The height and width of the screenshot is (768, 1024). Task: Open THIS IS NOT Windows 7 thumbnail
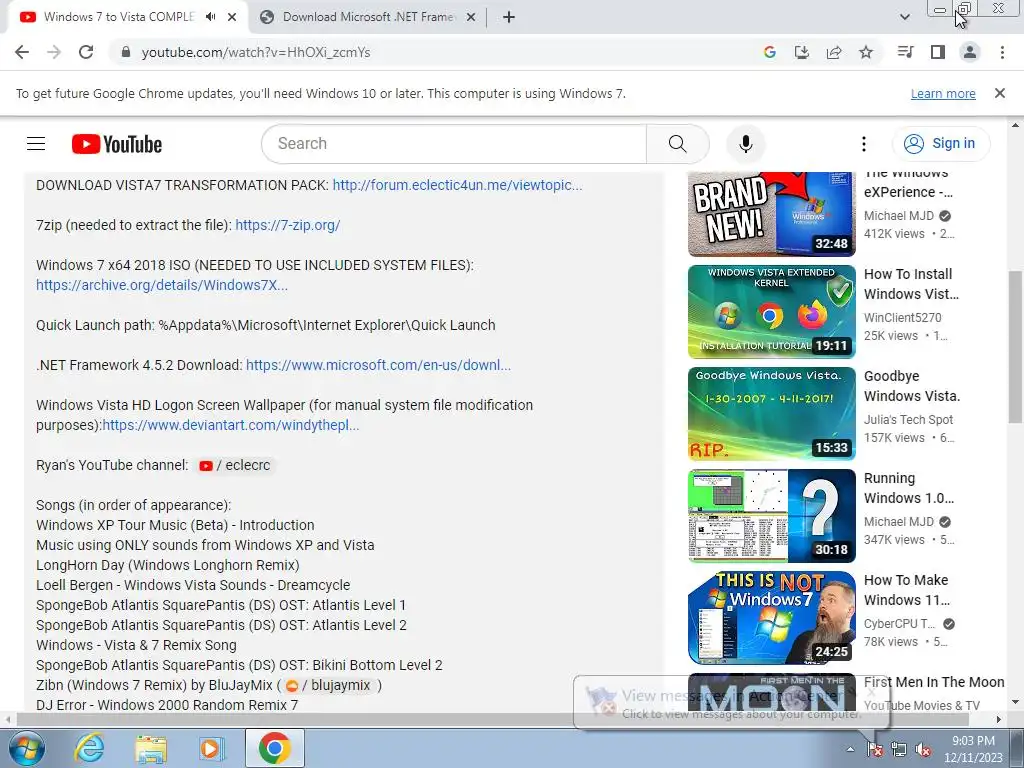(771, 617)
